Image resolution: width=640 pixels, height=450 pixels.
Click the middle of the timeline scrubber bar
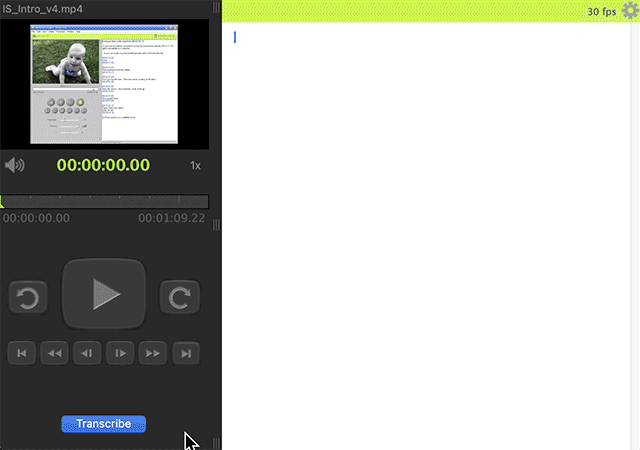click(105, 201)
